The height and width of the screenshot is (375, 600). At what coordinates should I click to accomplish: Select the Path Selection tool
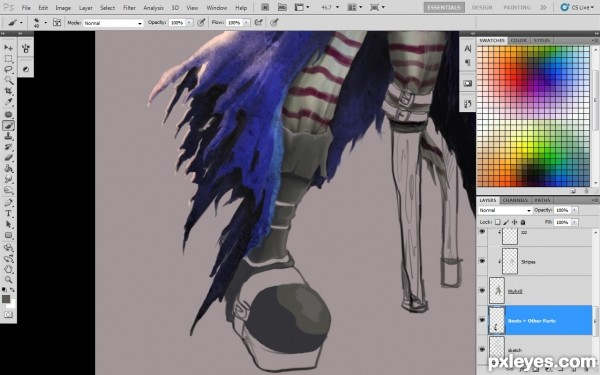pyautogui.click(x=8, y=225)
